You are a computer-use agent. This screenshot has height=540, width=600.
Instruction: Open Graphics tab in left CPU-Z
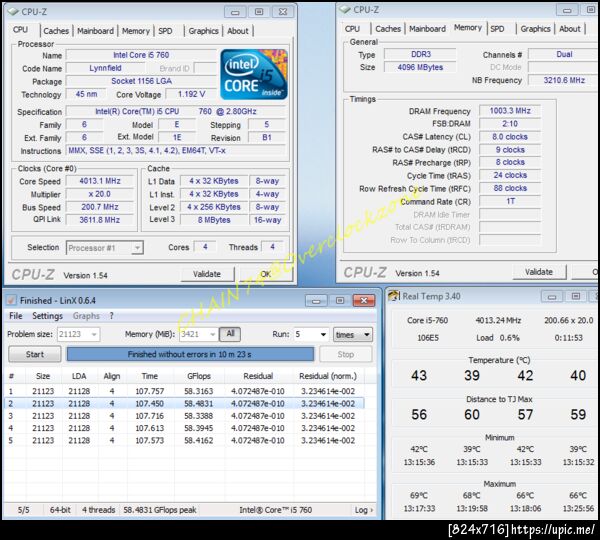[204, 31]
